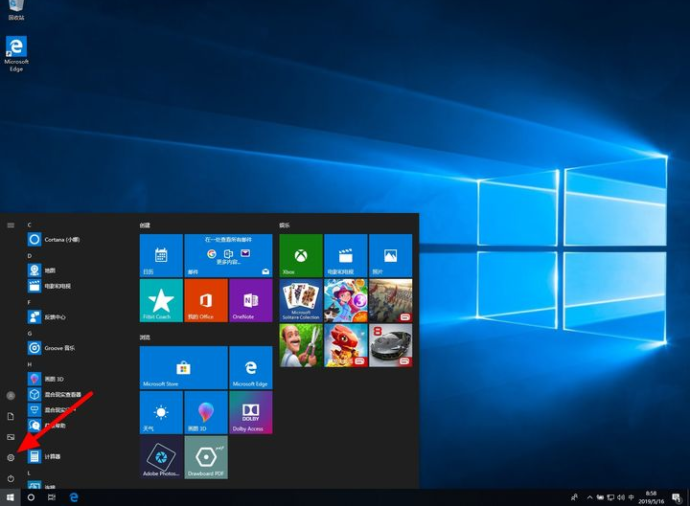The image size is (692, 506).
Task: Open the Documents shortcut in Start sidebar
Action: click(11, 416)
